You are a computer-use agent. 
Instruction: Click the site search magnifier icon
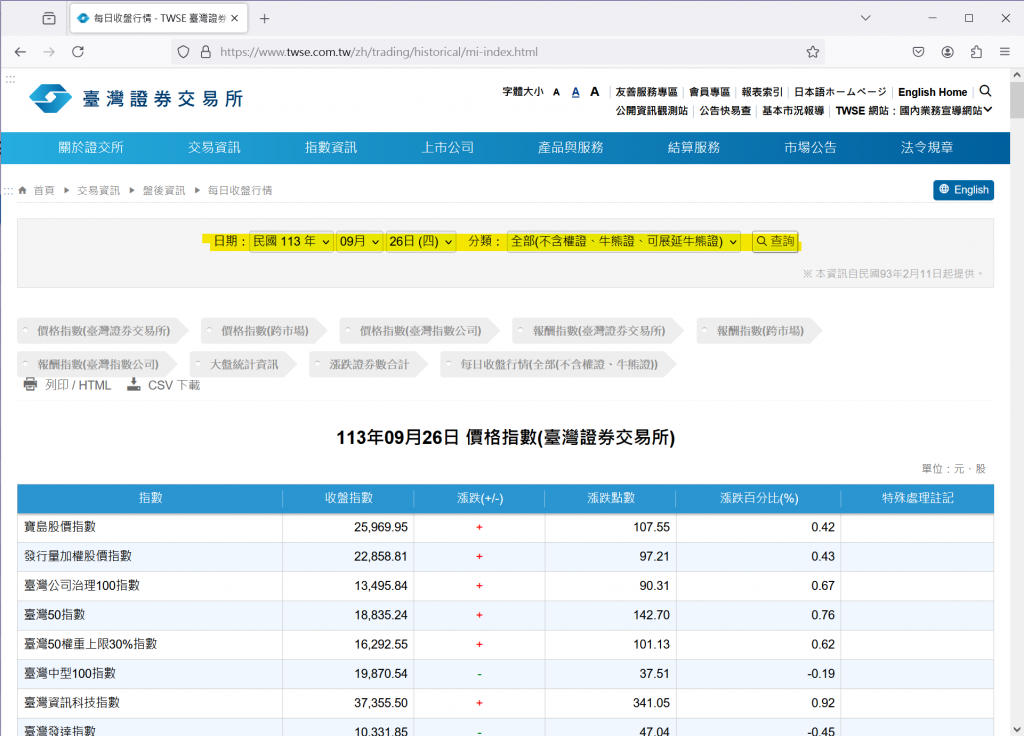click(985, 91)
